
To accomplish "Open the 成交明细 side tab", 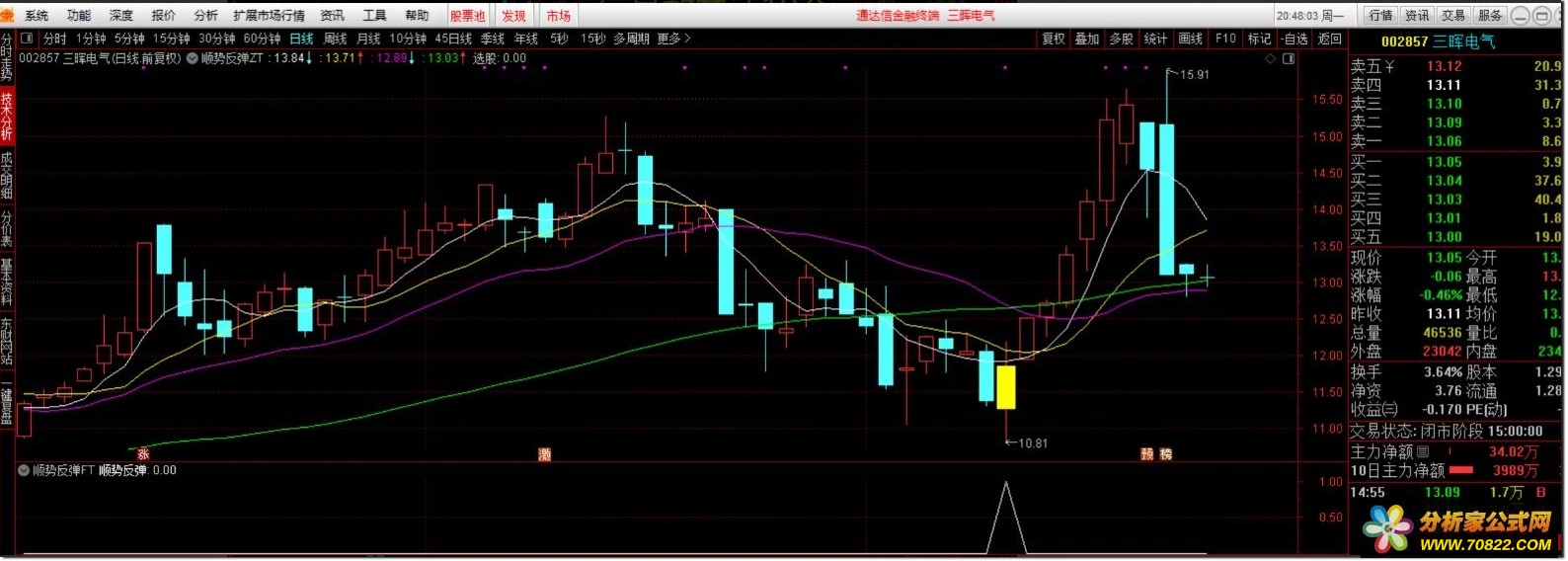I will click(7, 176).
